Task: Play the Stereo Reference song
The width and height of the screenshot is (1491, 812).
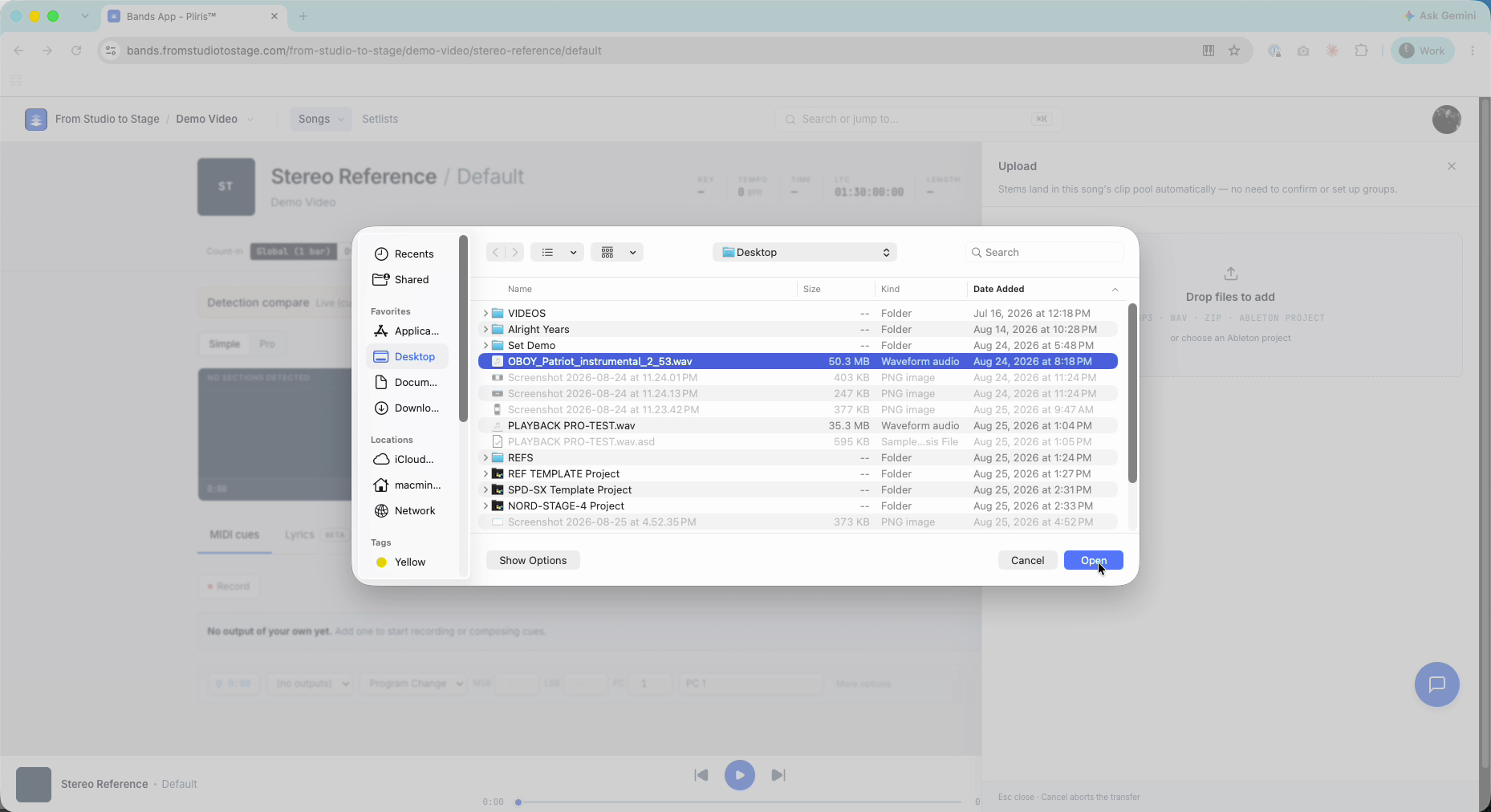Action: 740,775
